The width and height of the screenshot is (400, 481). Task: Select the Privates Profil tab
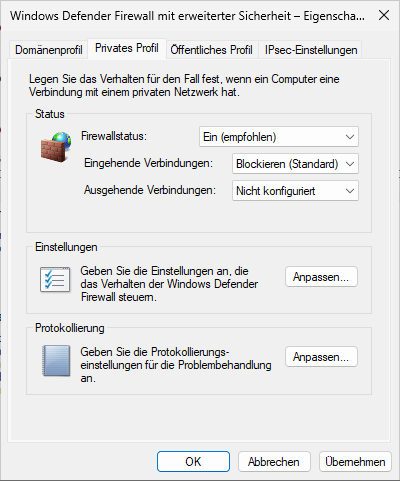[127, 48]
